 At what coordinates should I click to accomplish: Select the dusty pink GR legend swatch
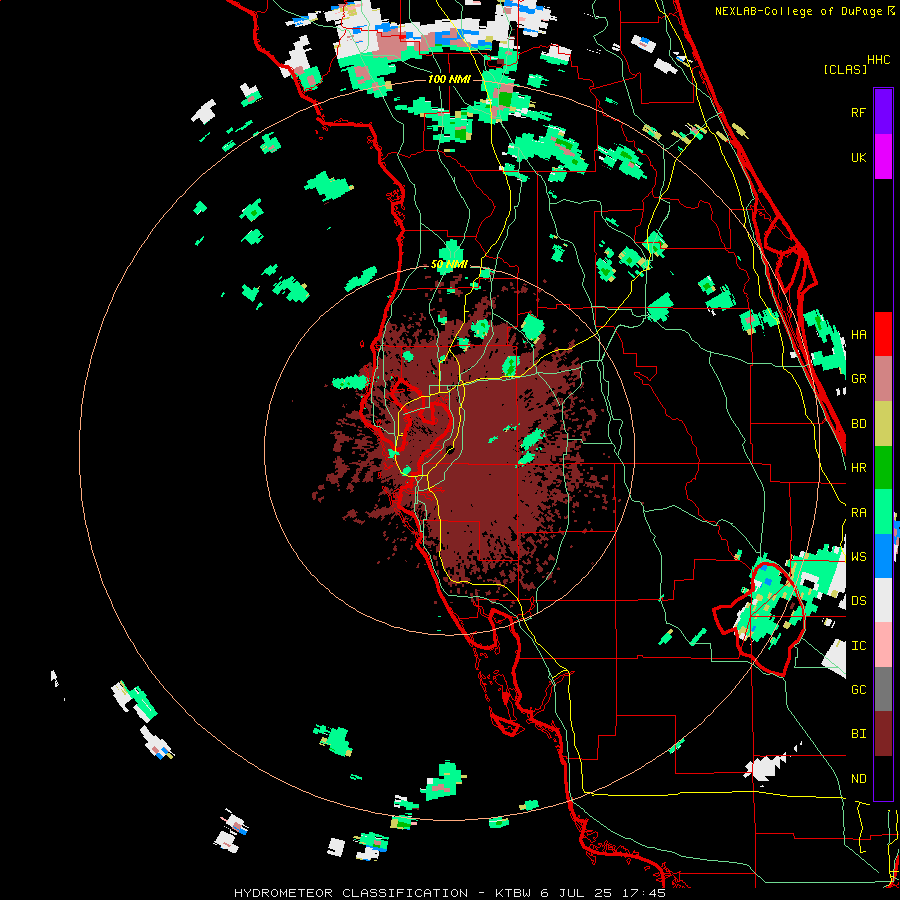(883, 379)
